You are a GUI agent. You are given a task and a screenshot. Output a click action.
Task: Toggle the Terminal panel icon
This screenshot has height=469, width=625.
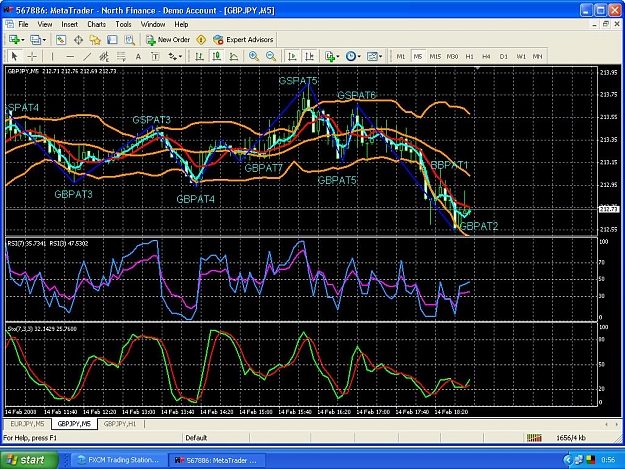pyautogui.click(x=112, y=40)
